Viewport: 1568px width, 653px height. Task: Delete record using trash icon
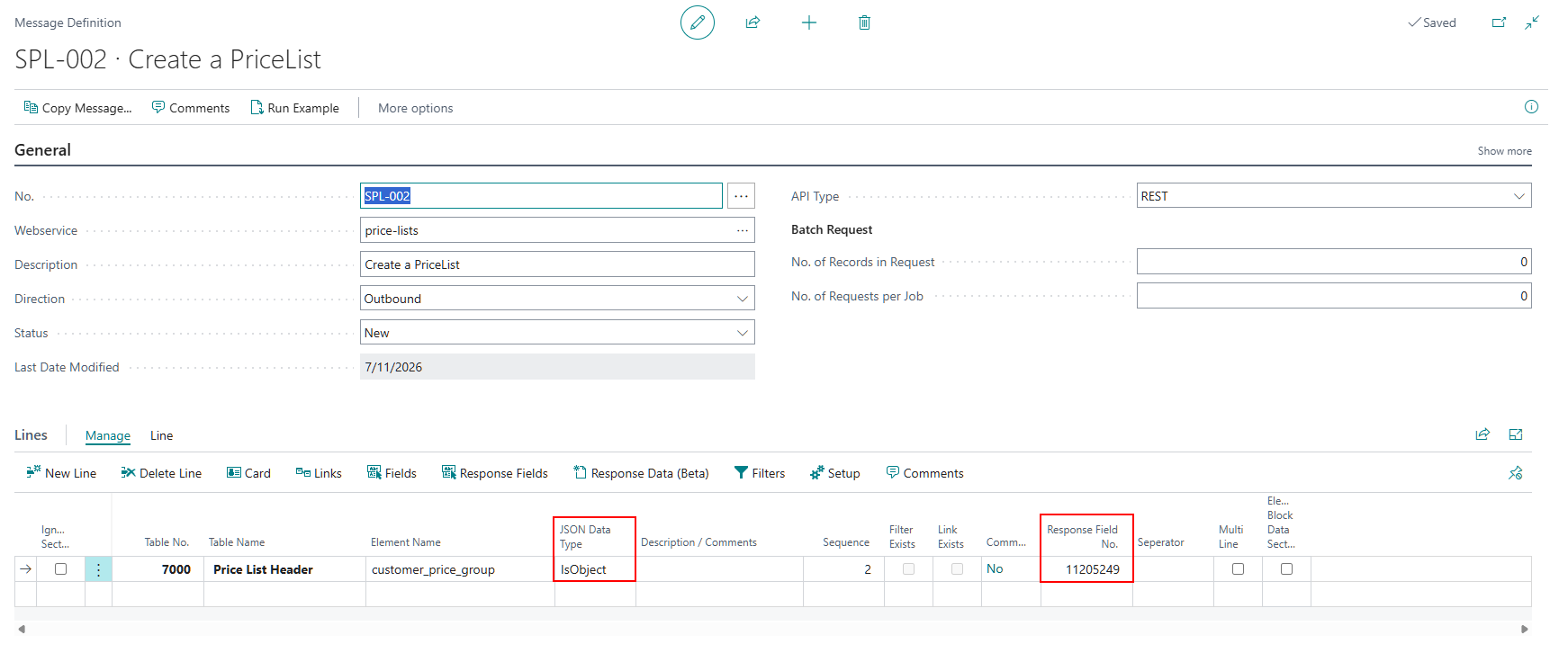tap(864, 22)
